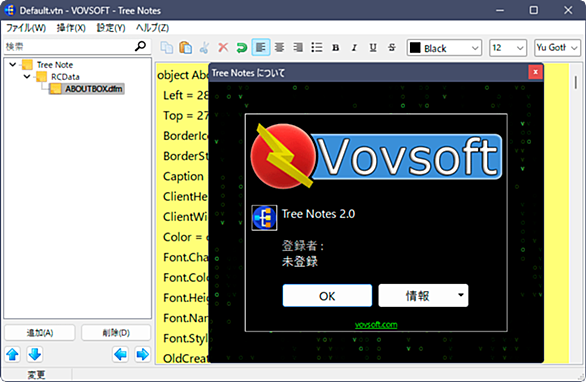This screenshot has width=586, height=382.
Task: Move node up with blue up arrow
Action: (x=13, y=354)
